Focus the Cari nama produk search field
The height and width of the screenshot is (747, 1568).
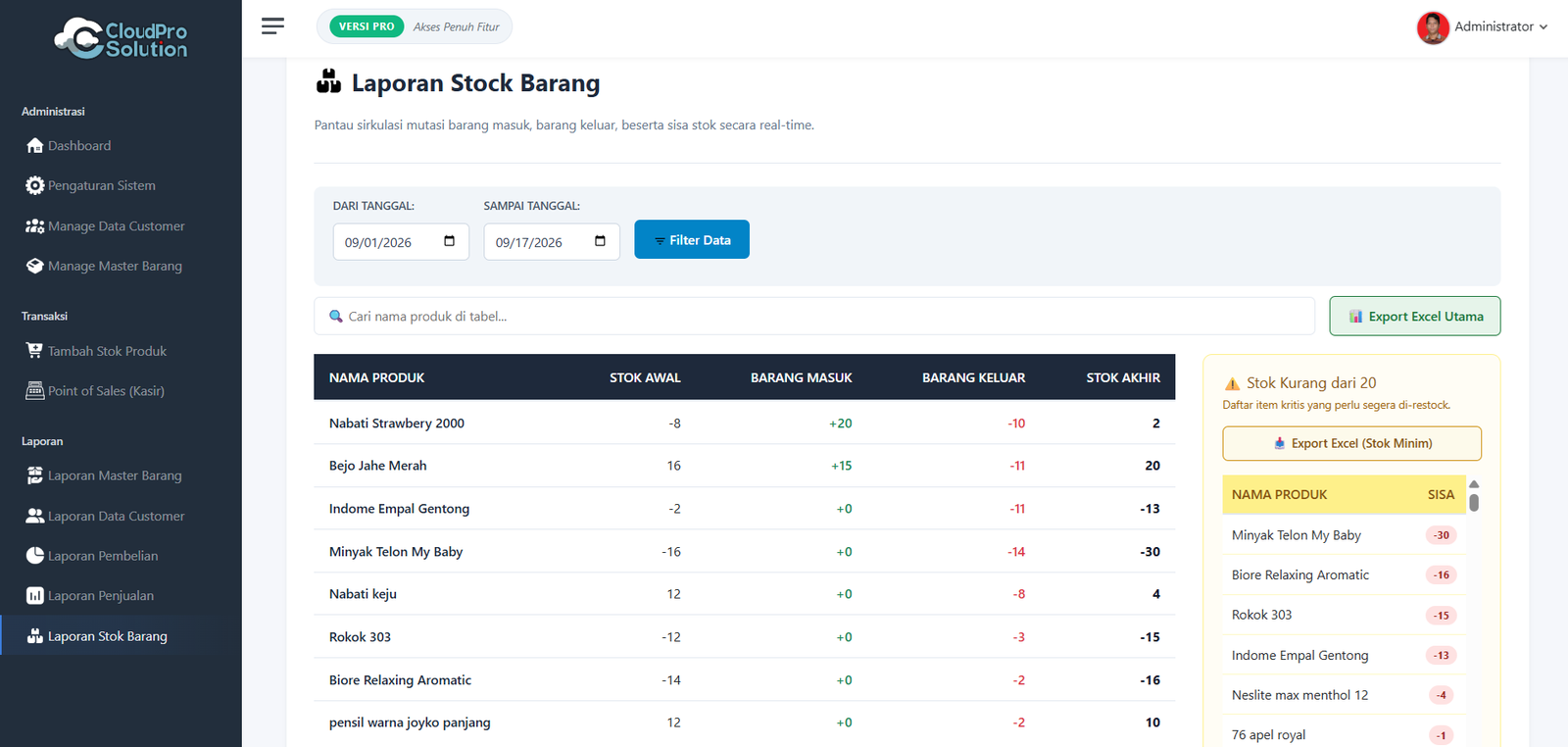814,316
